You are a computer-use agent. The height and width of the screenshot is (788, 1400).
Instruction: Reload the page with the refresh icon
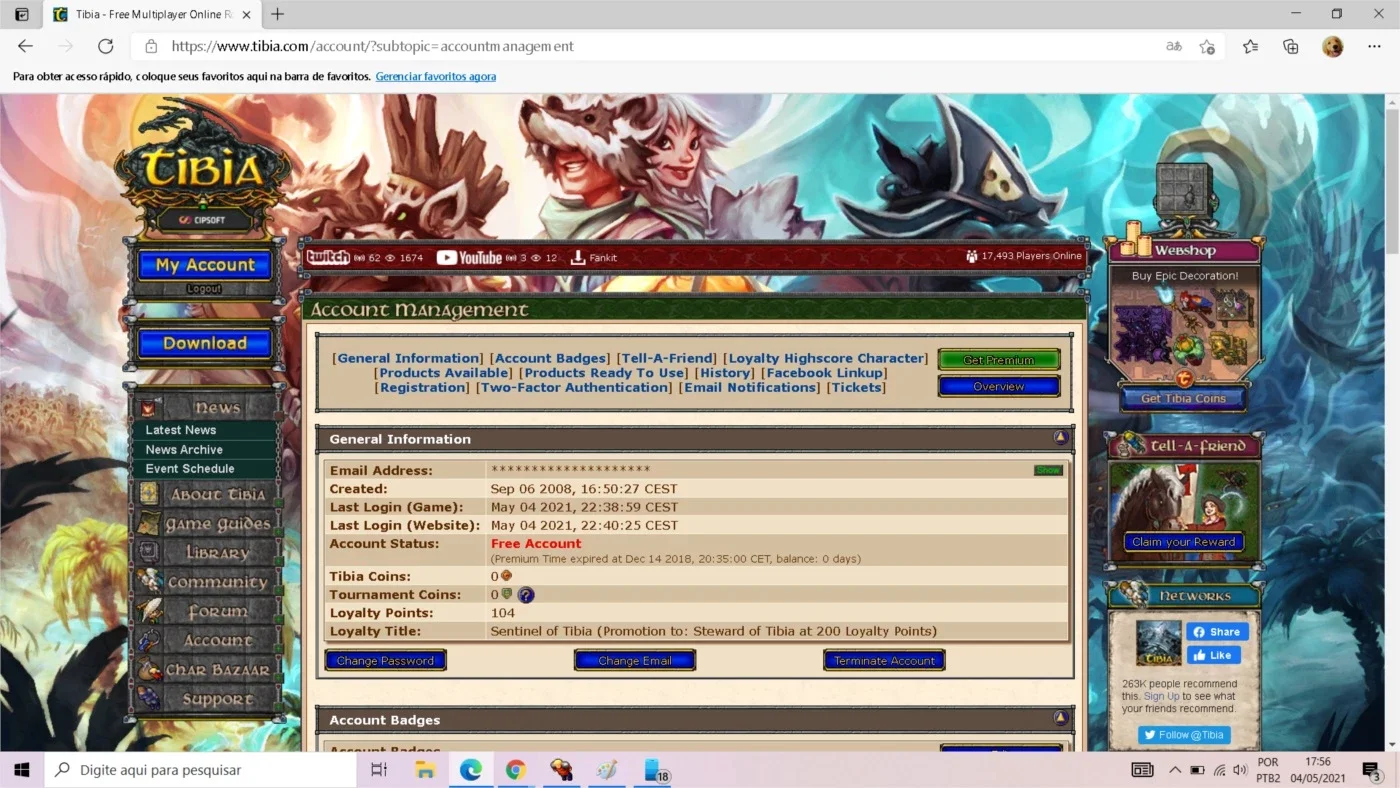click(105, 46)
